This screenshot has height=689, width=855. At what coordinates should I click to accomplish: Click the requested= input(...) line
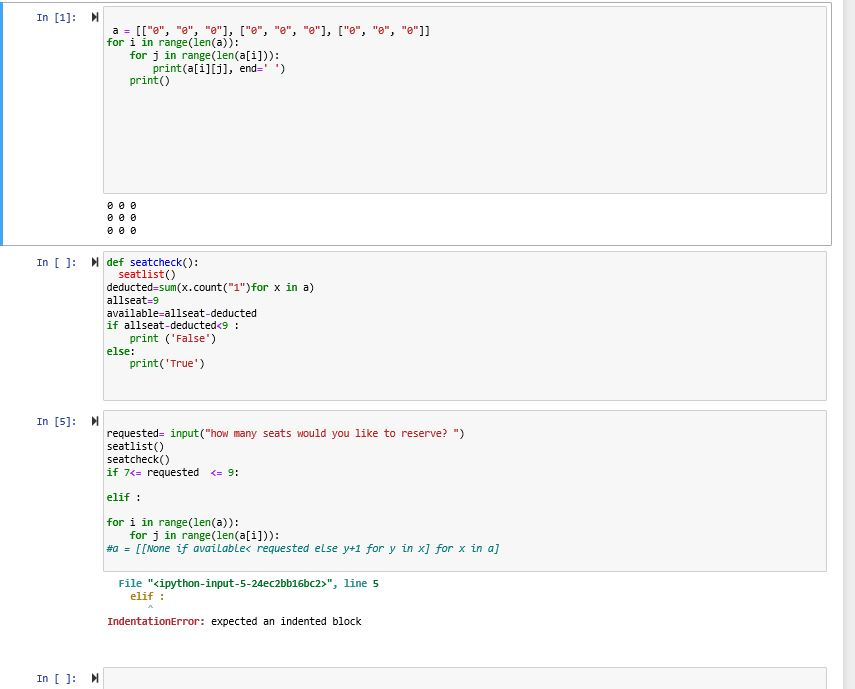(285, 433)
